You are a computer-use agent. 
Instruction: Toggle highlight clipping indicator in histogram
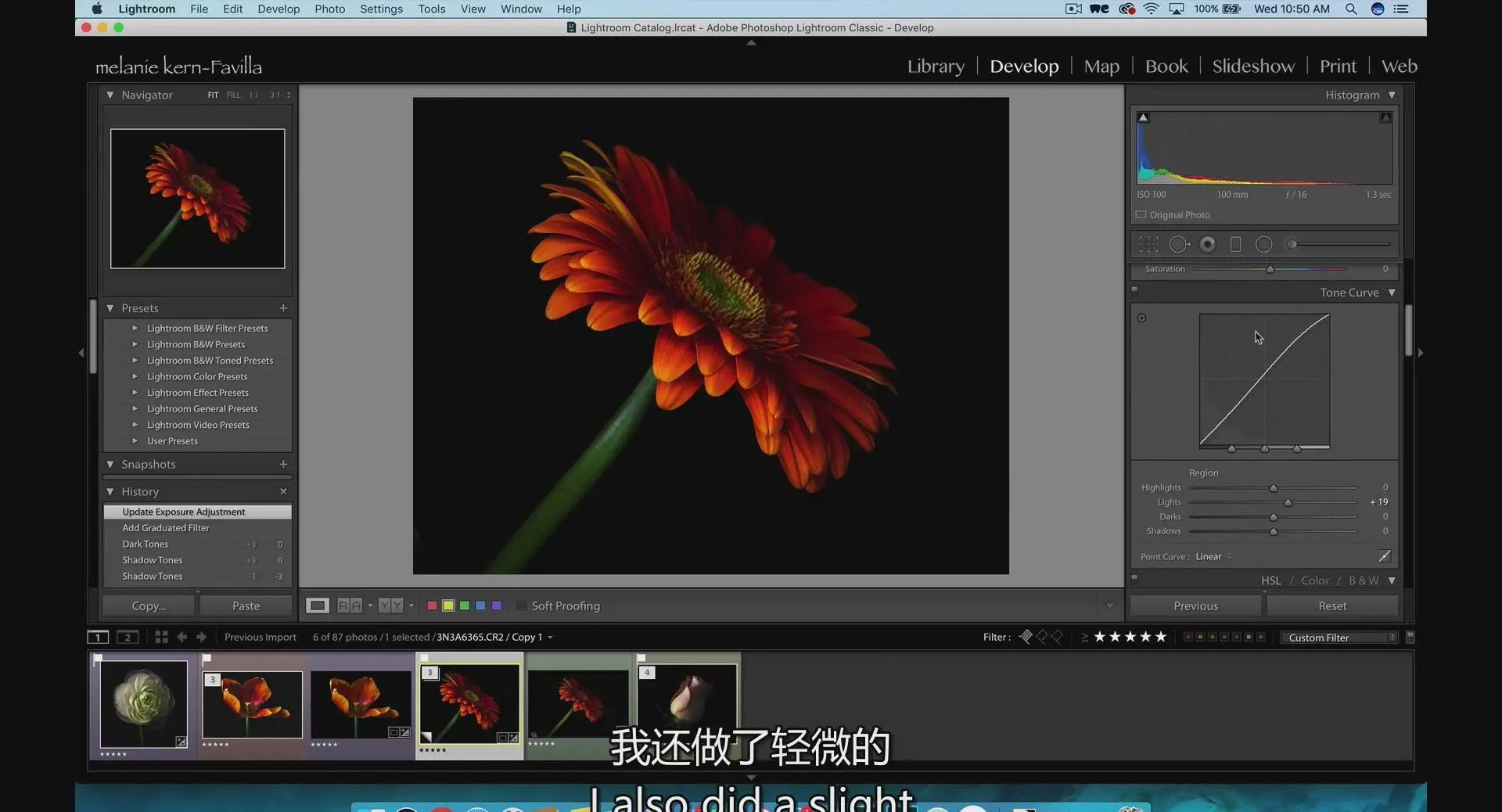pyautogui.click(x=1385, y=117)
